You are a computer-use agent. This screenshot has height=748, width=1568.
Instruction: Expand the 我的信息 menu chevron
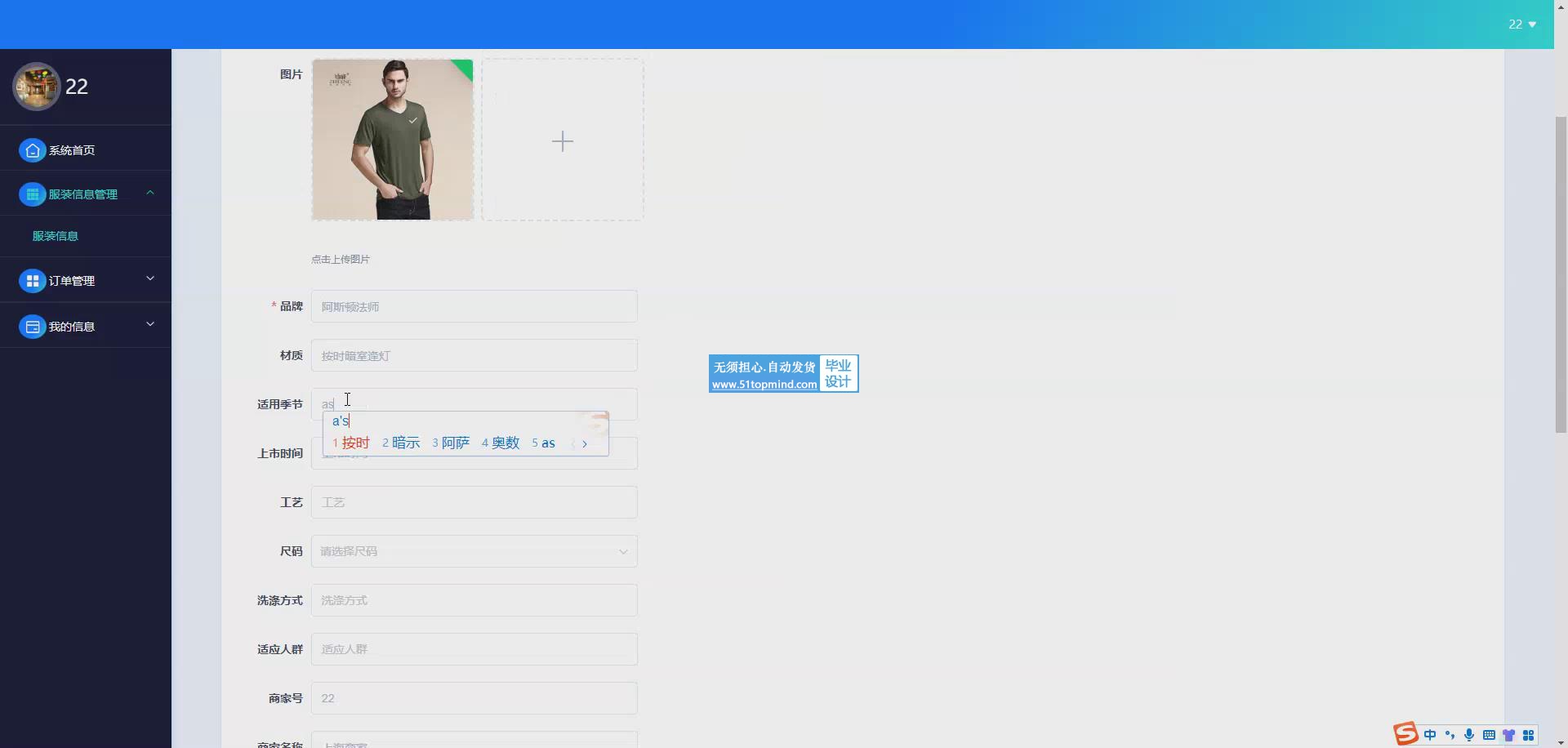point(150,325)
